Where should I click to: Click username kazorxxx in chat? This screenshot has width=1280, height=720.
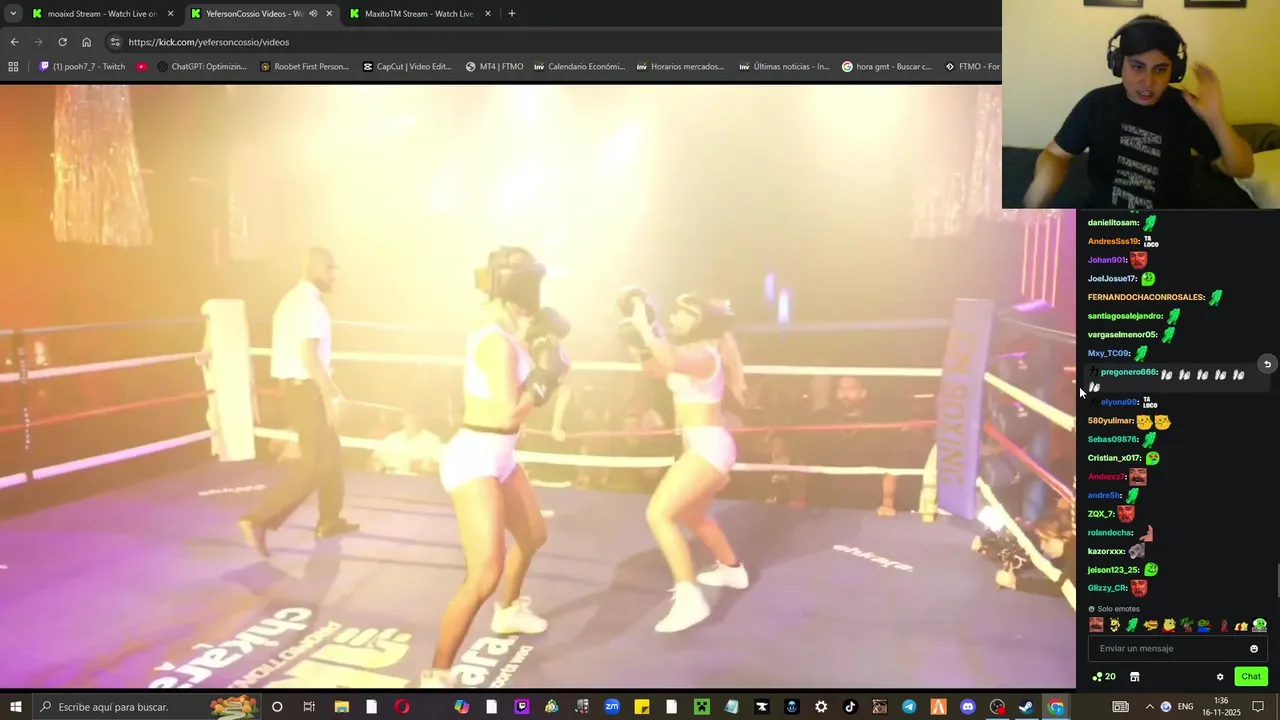pos(1106,551)
